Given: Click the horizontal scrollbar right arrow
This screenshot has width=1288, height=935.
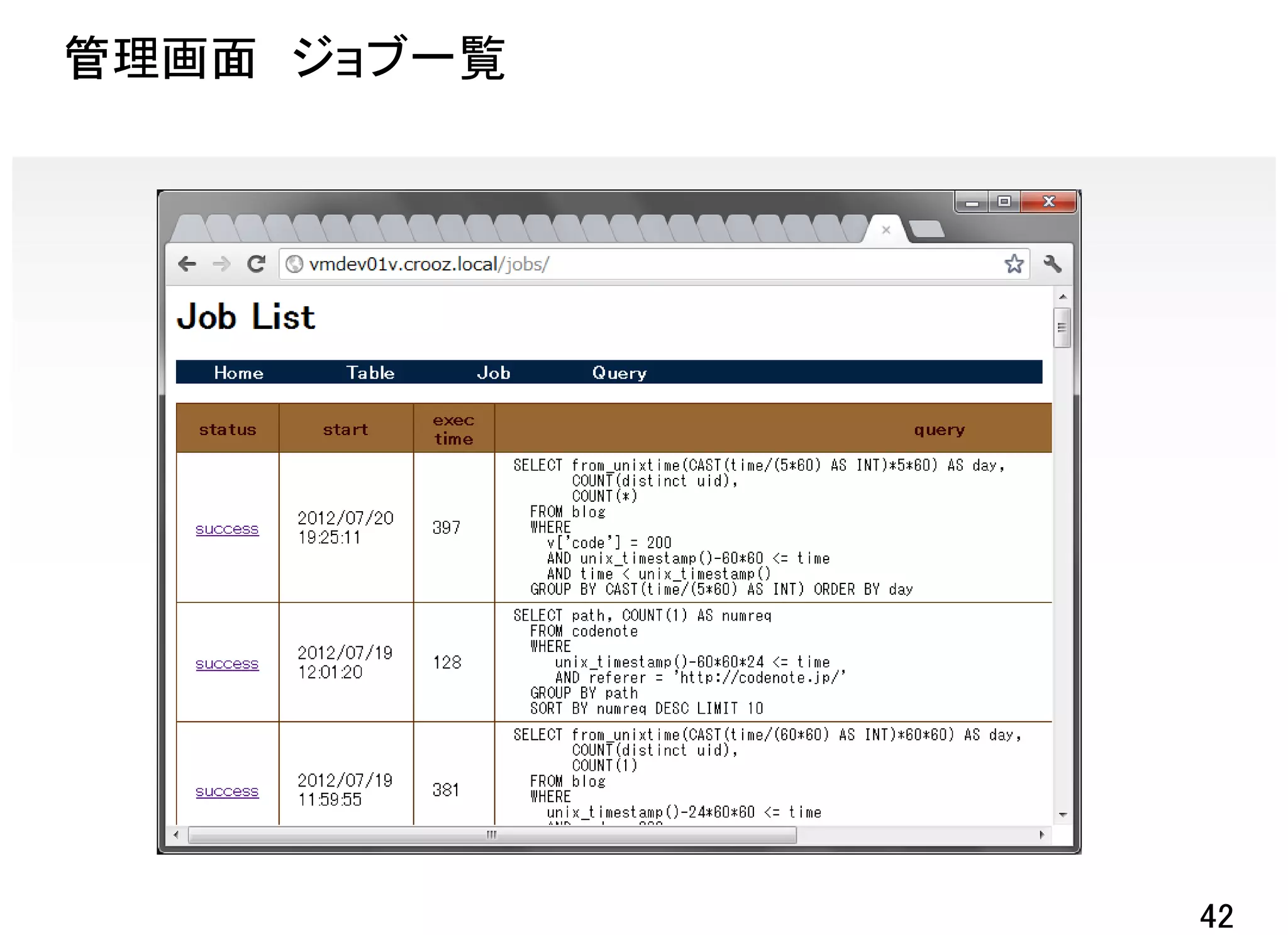Looking at the screenshot, I should [x=1041, y=835].
